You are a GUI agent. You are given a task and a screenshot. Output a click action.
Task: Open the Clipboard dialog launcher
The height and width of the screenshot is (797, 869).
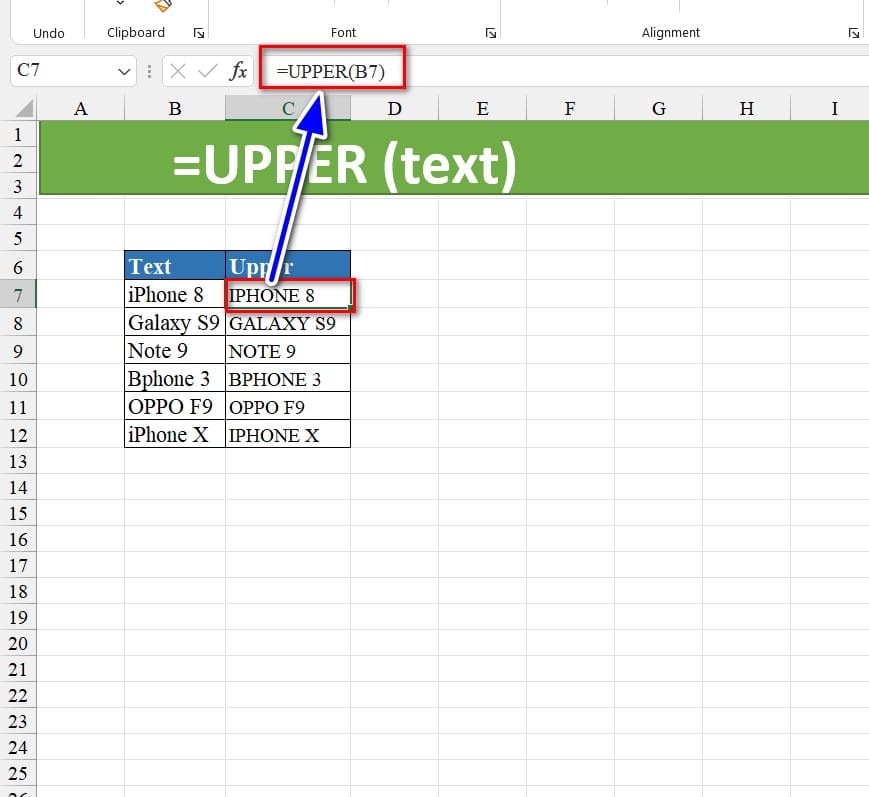click(x=199, y=33)
